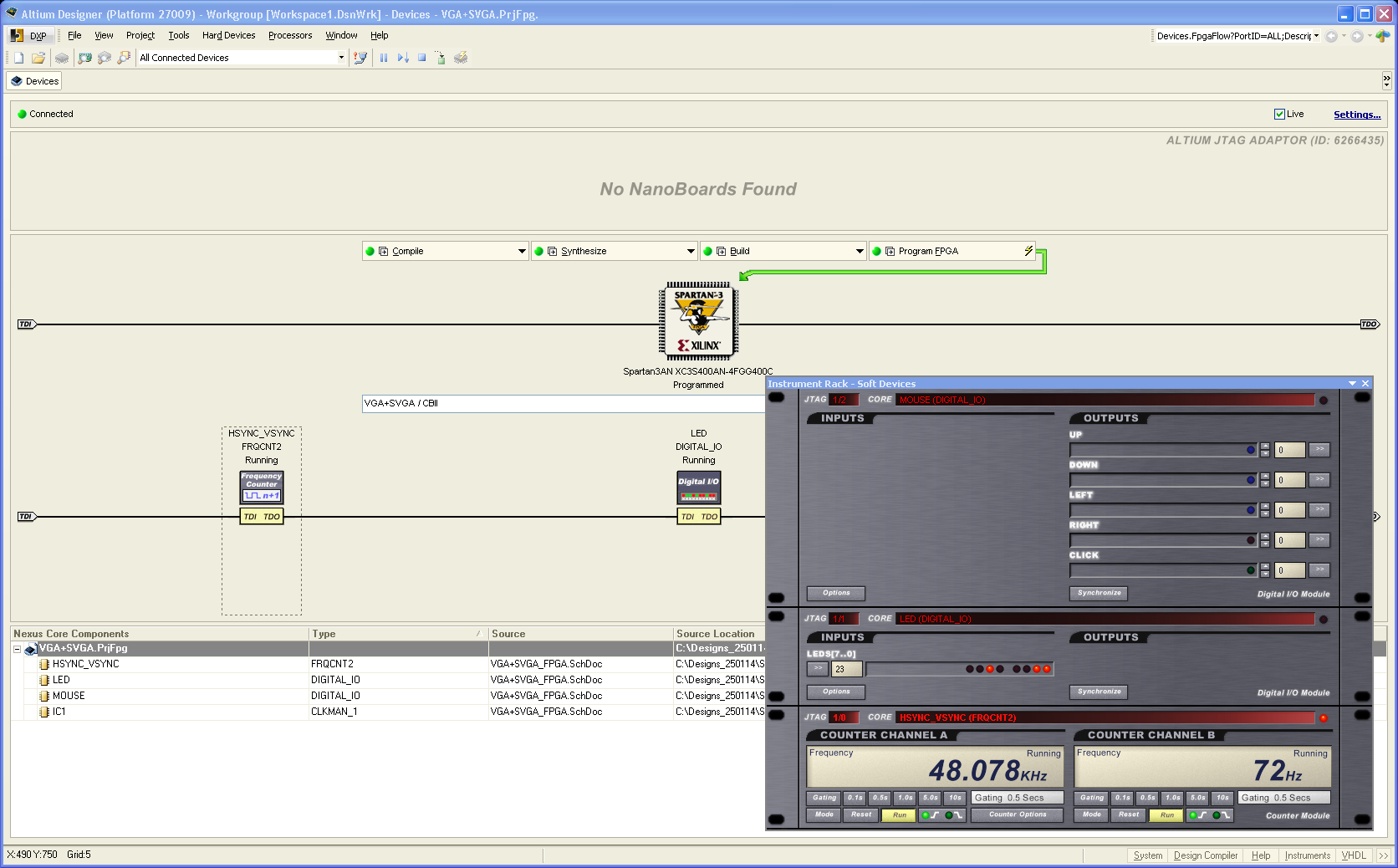
Task: Navigate forward with top-right arrow
Action: [x=1357, y=36]
